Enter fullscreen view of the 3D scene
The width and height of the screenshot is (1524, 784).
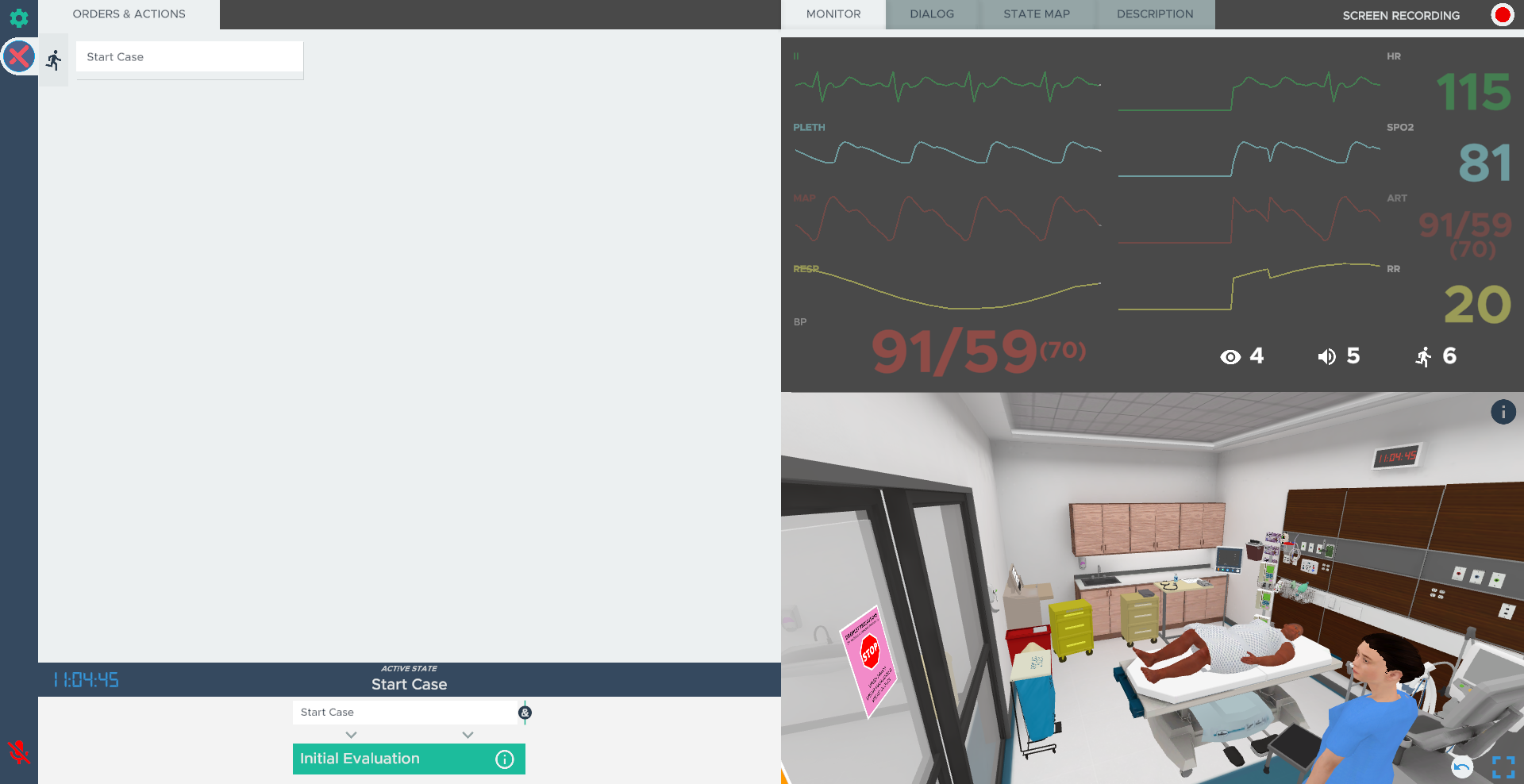1503,767
